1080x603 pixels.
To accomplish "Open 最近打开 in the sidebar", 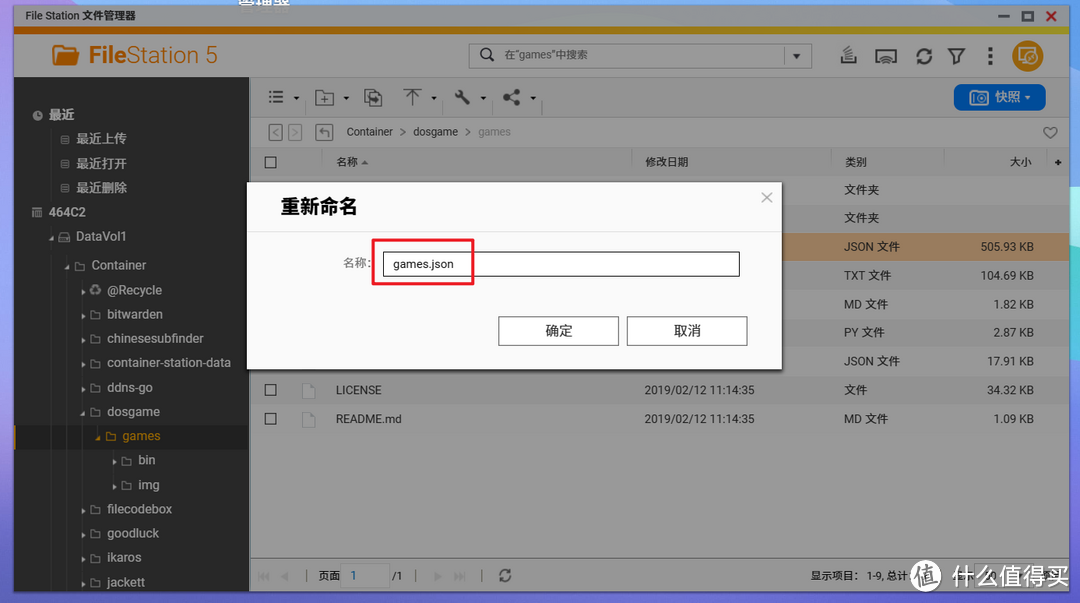I will tap(101, 163).
